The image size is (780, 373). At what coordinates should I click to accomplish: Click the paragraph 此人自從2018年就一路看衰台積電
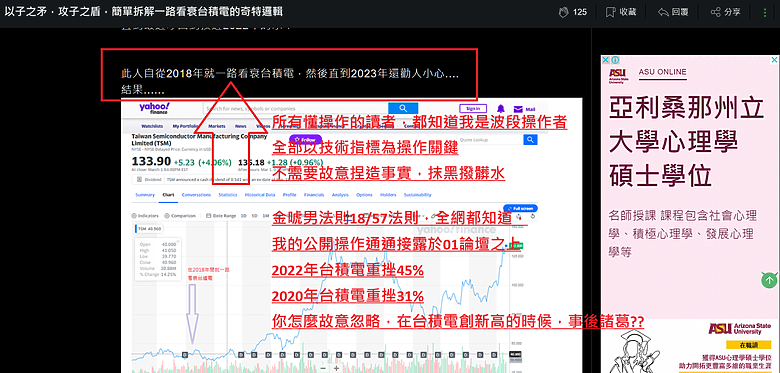click(291, 74)
